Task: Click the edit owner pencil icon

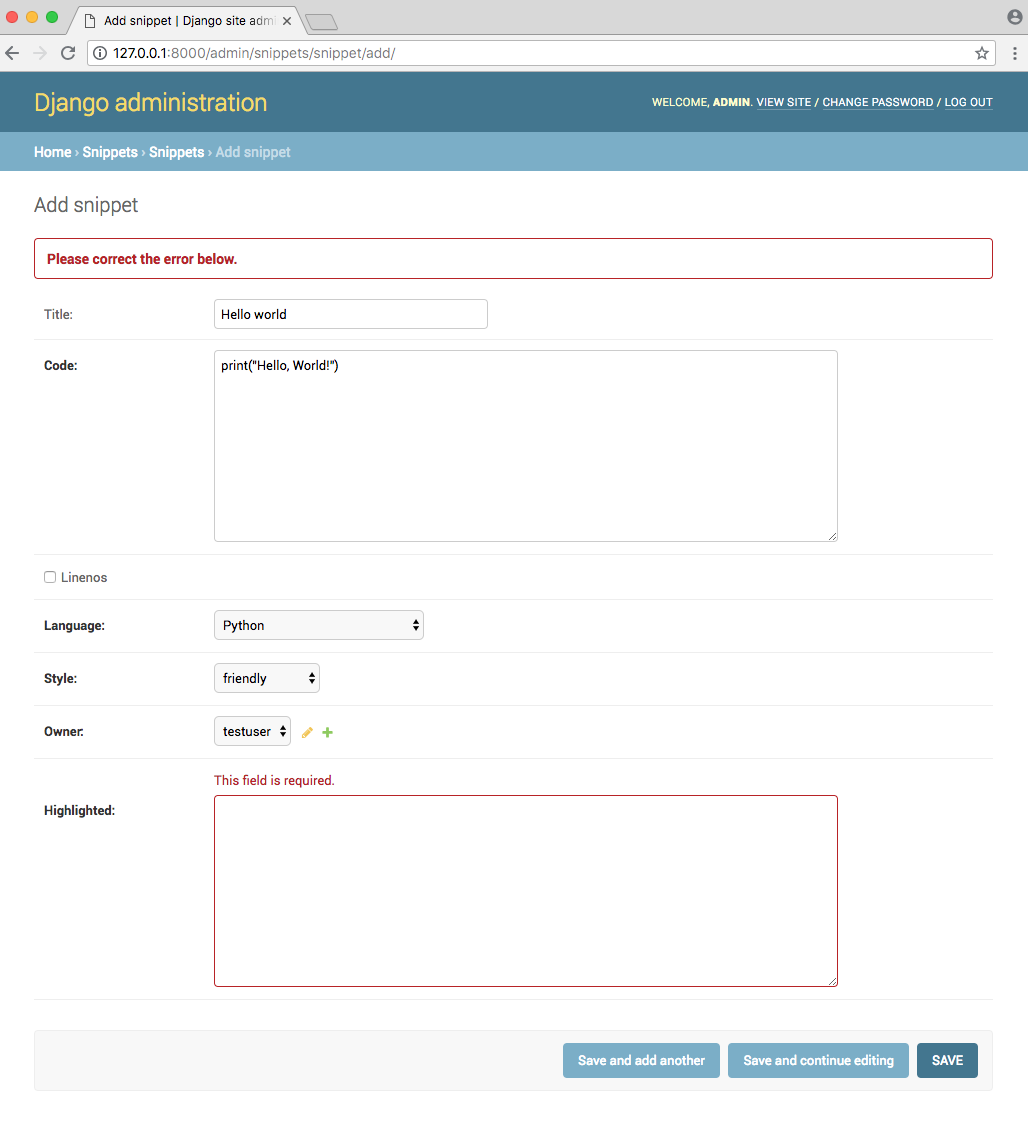Action: (307, 732)
